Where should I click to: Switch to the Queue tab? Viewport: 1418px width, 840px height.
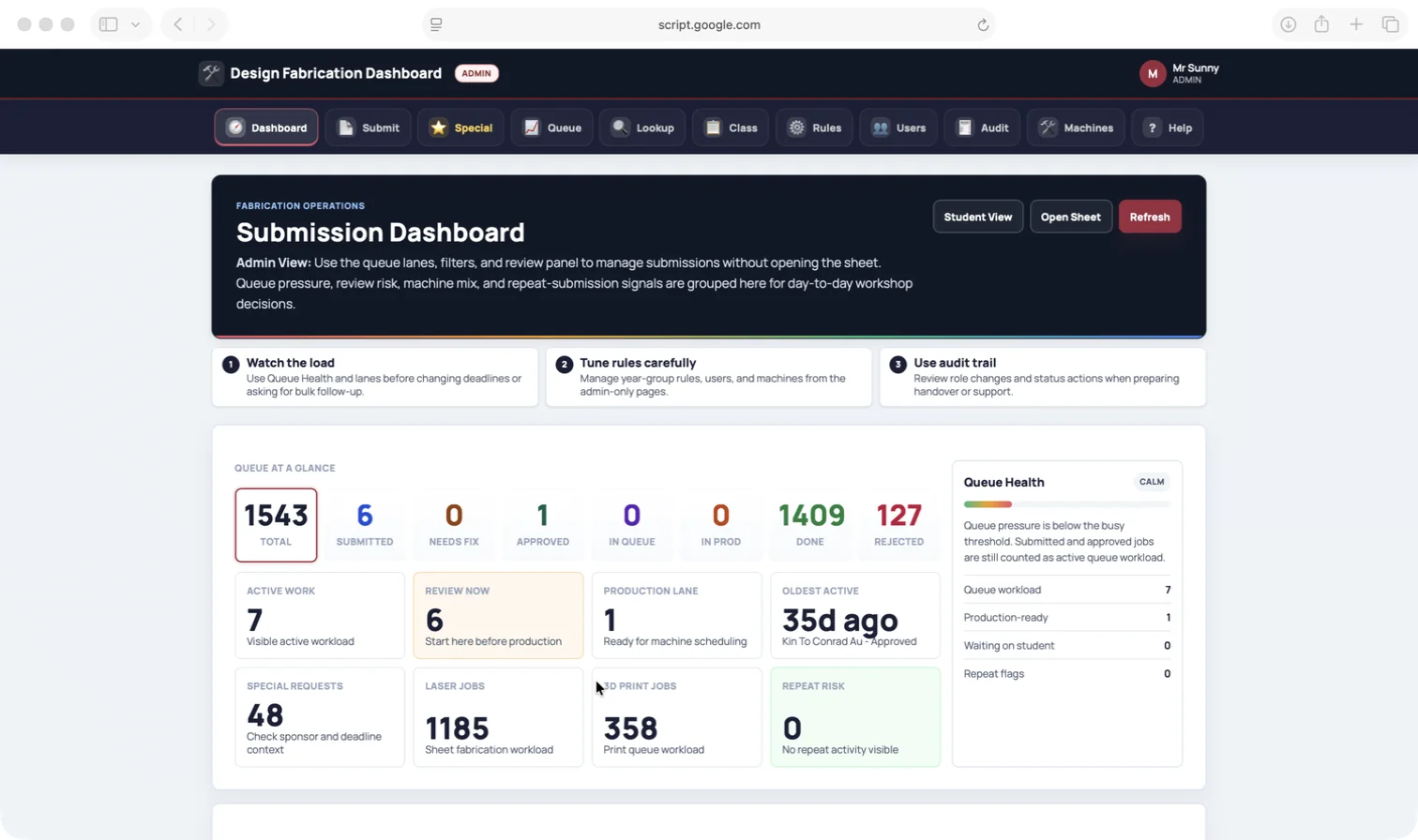pyautogui.click(x=551, y=127)
